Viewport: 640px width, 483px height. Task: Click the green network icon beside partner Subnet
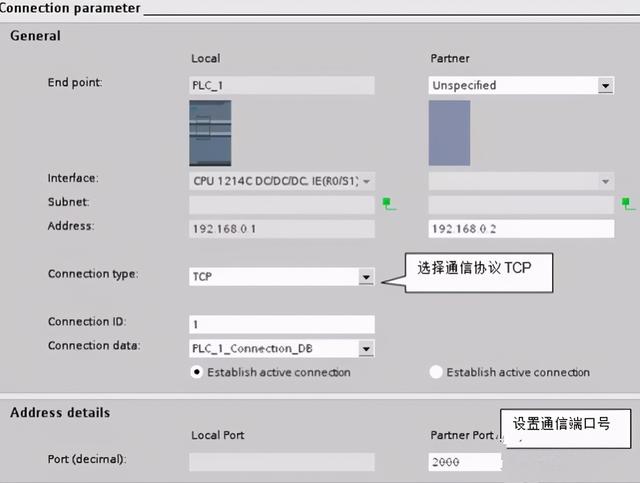[x=628, y=204]
